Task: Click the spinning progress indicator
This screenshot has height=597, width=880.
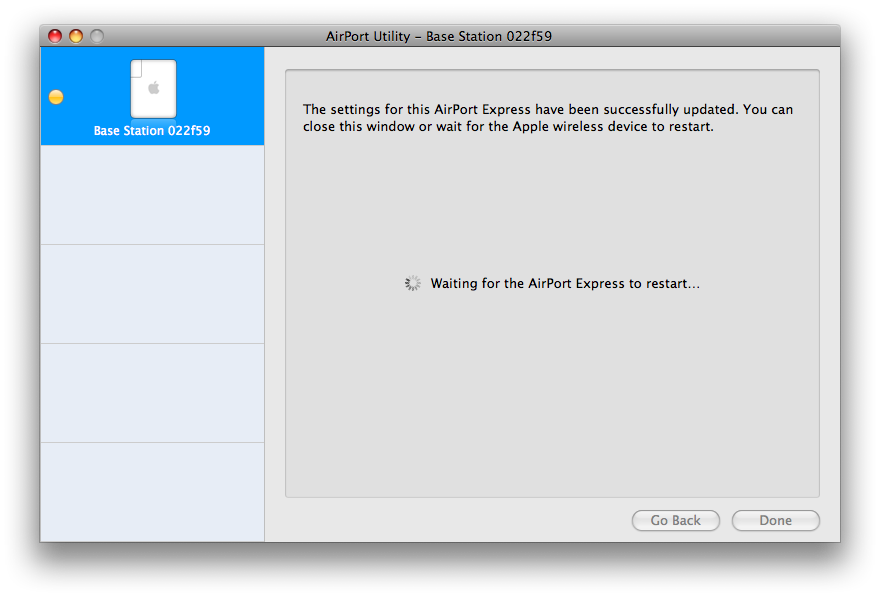Action: pyautogui.click(x=412, y=284)
